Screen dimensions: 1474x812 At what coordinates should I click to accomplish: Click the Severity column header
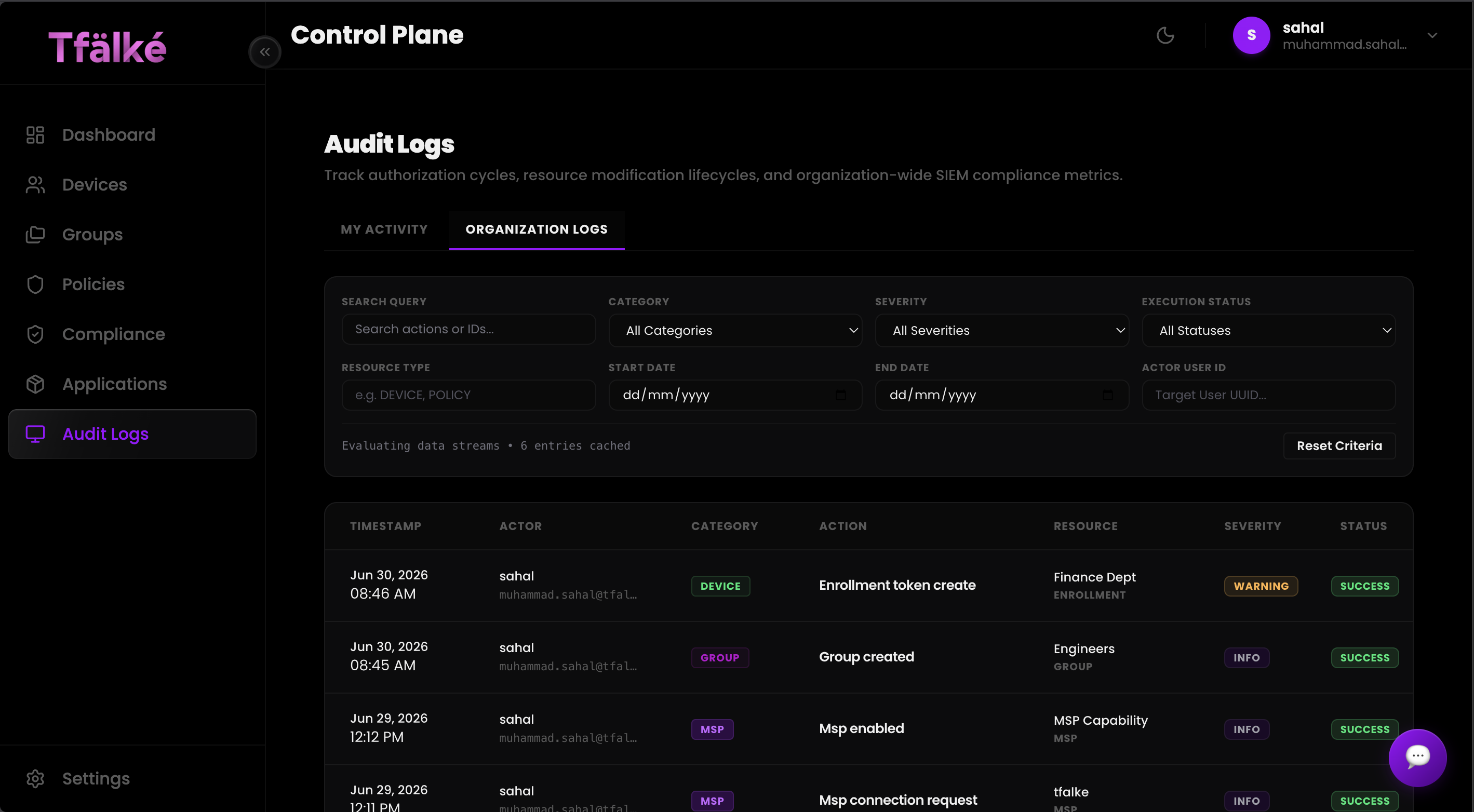1253,526
